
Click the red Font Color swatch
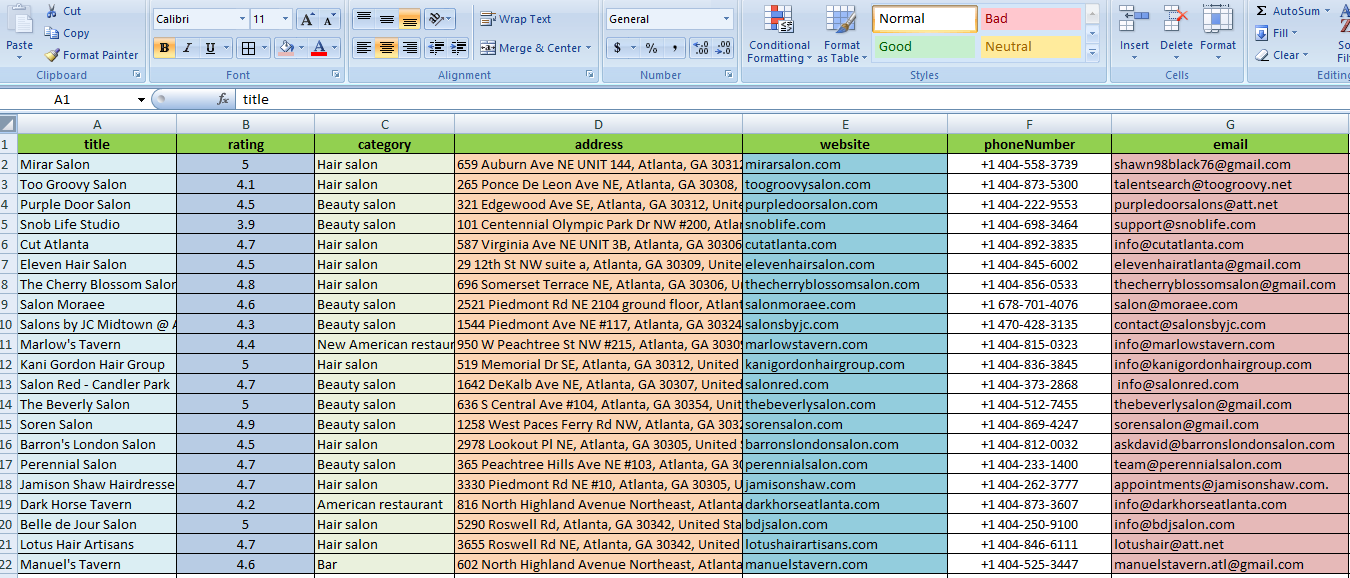[x=318, y=52]
